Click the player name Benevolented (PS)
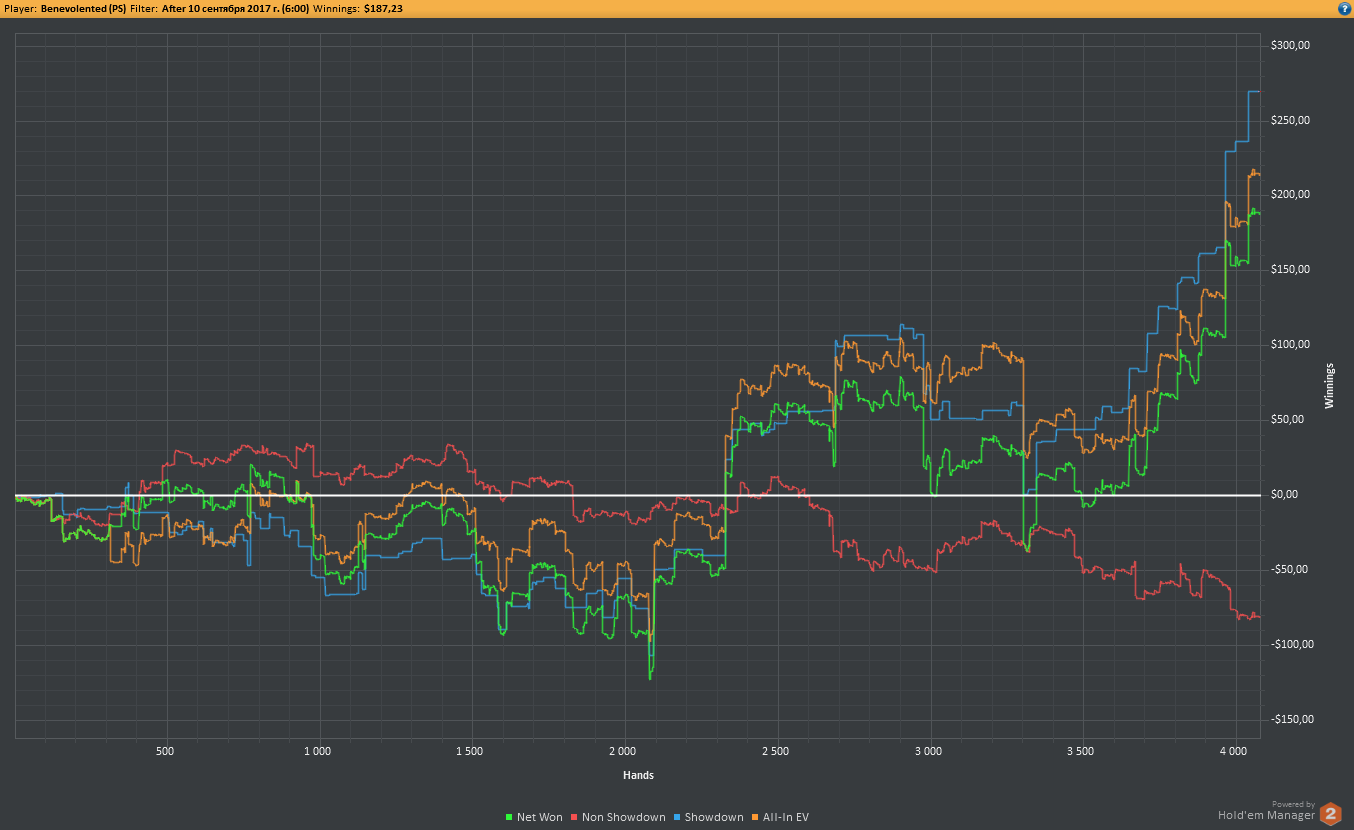This screenshot has height=830, width=1354. (x=83, y=8)
